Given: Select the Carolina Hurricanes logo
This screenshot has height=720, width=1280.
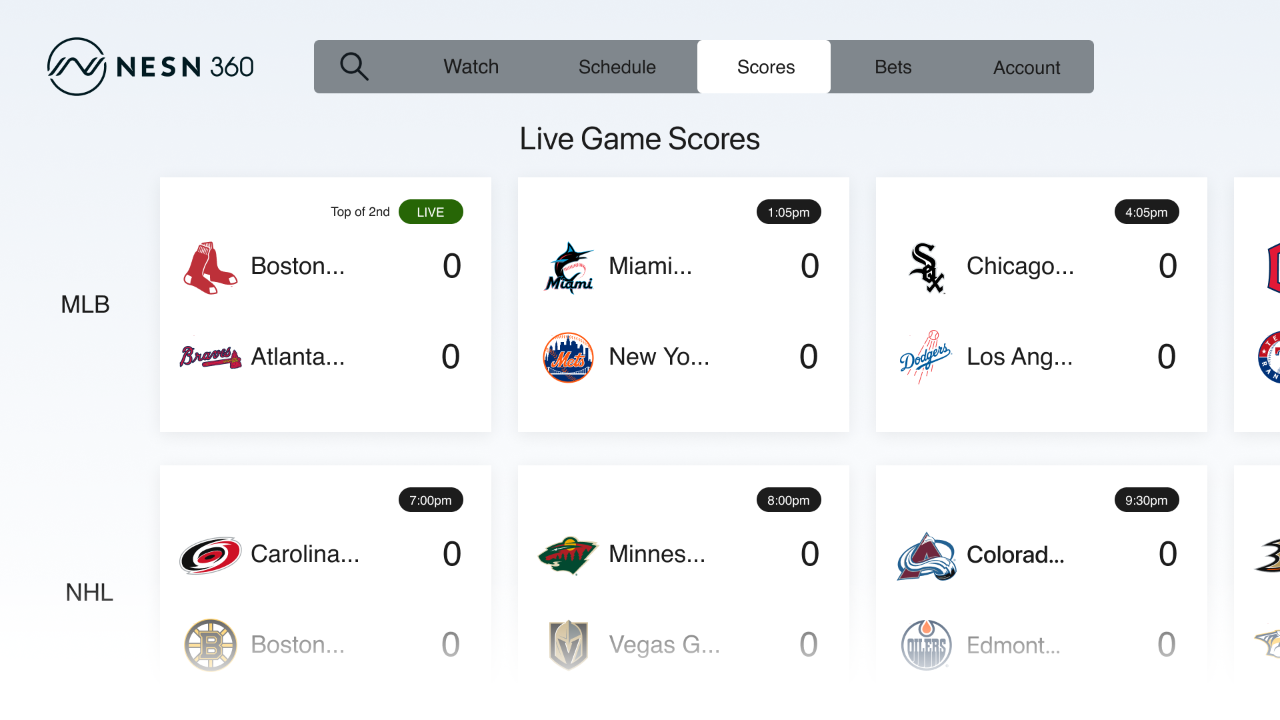Looking at the screenshot, I should [210, 554].
